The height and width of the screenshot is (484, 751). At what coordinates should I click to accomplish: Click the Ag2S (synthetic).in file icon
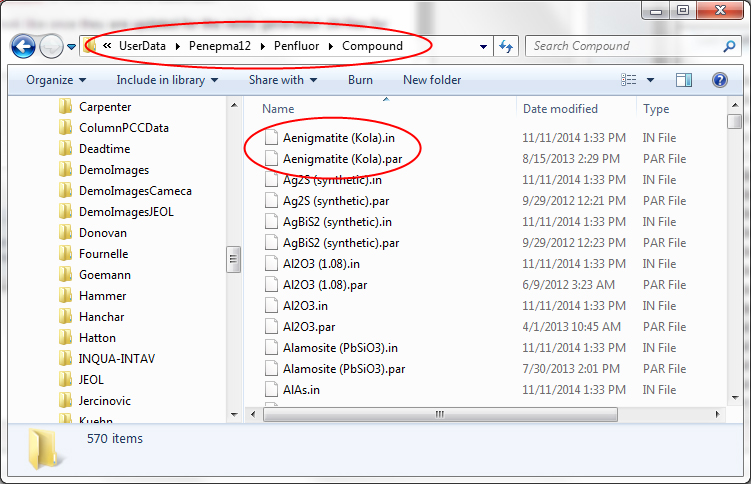tap(270, 180)
